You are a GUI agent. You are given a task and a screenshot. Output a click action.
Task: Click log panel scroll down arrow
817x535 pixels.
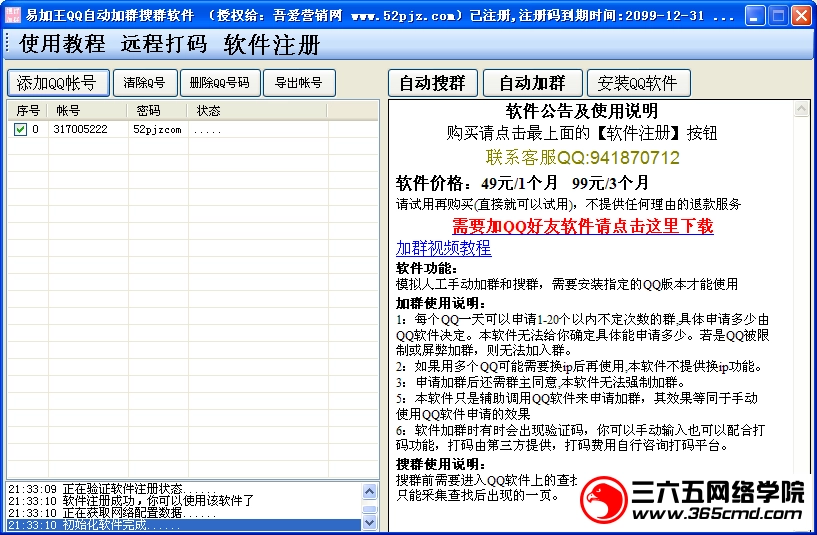tap(369, 522)
